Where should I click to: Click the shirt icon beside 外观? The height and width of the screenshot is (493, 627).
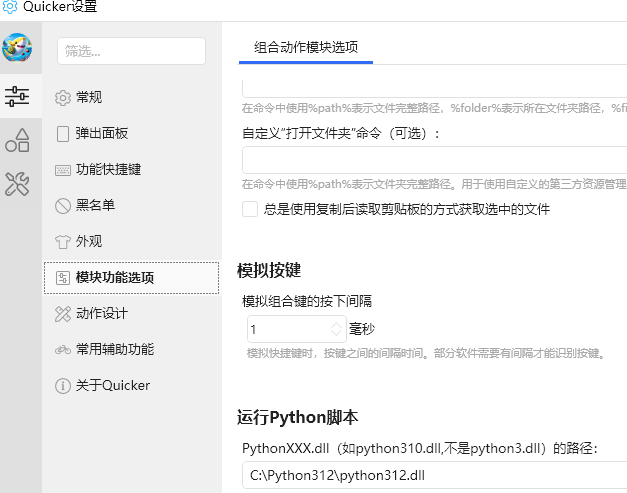[63, 242]
